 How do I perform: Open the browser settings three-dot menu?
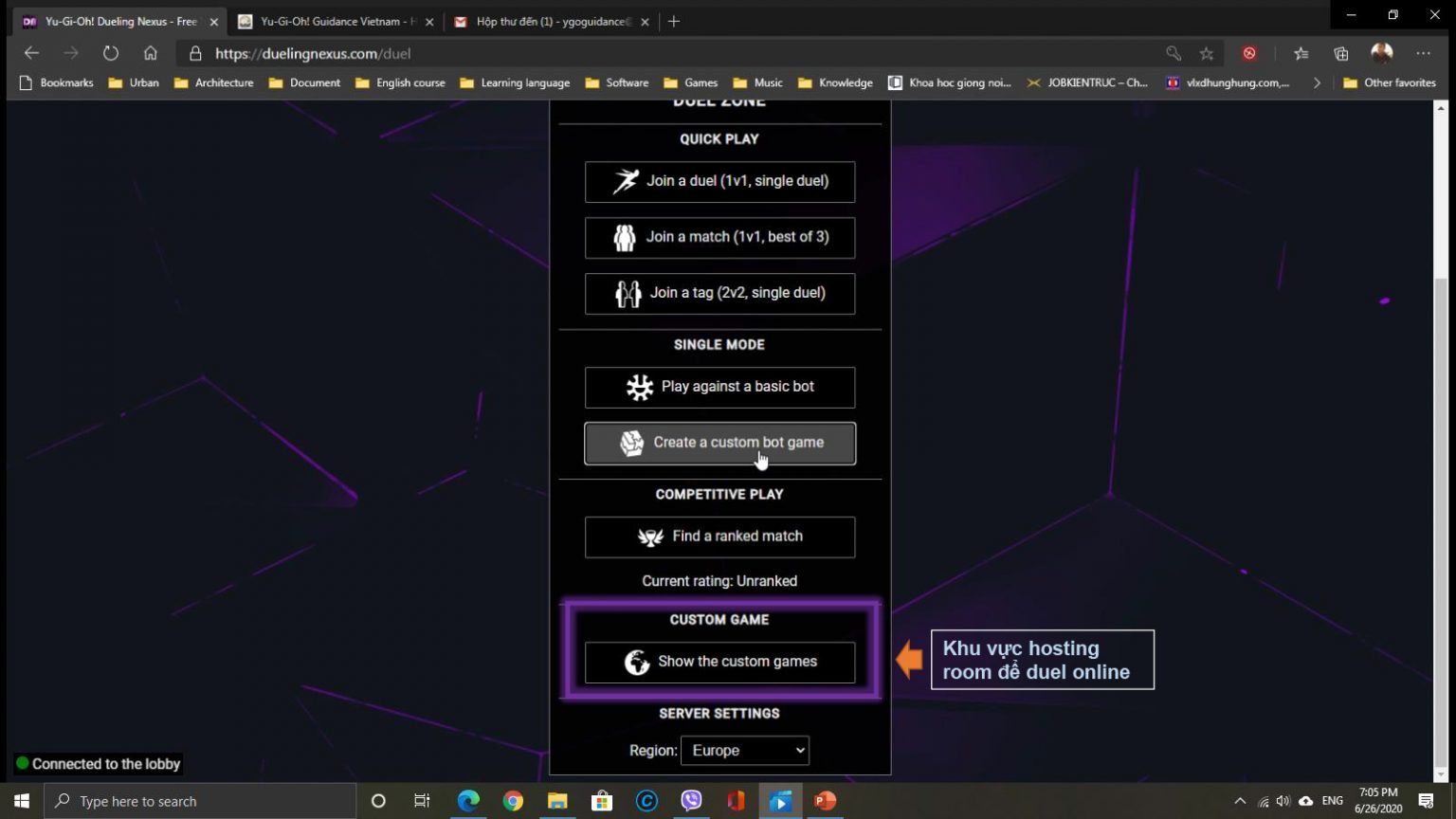1424,53
